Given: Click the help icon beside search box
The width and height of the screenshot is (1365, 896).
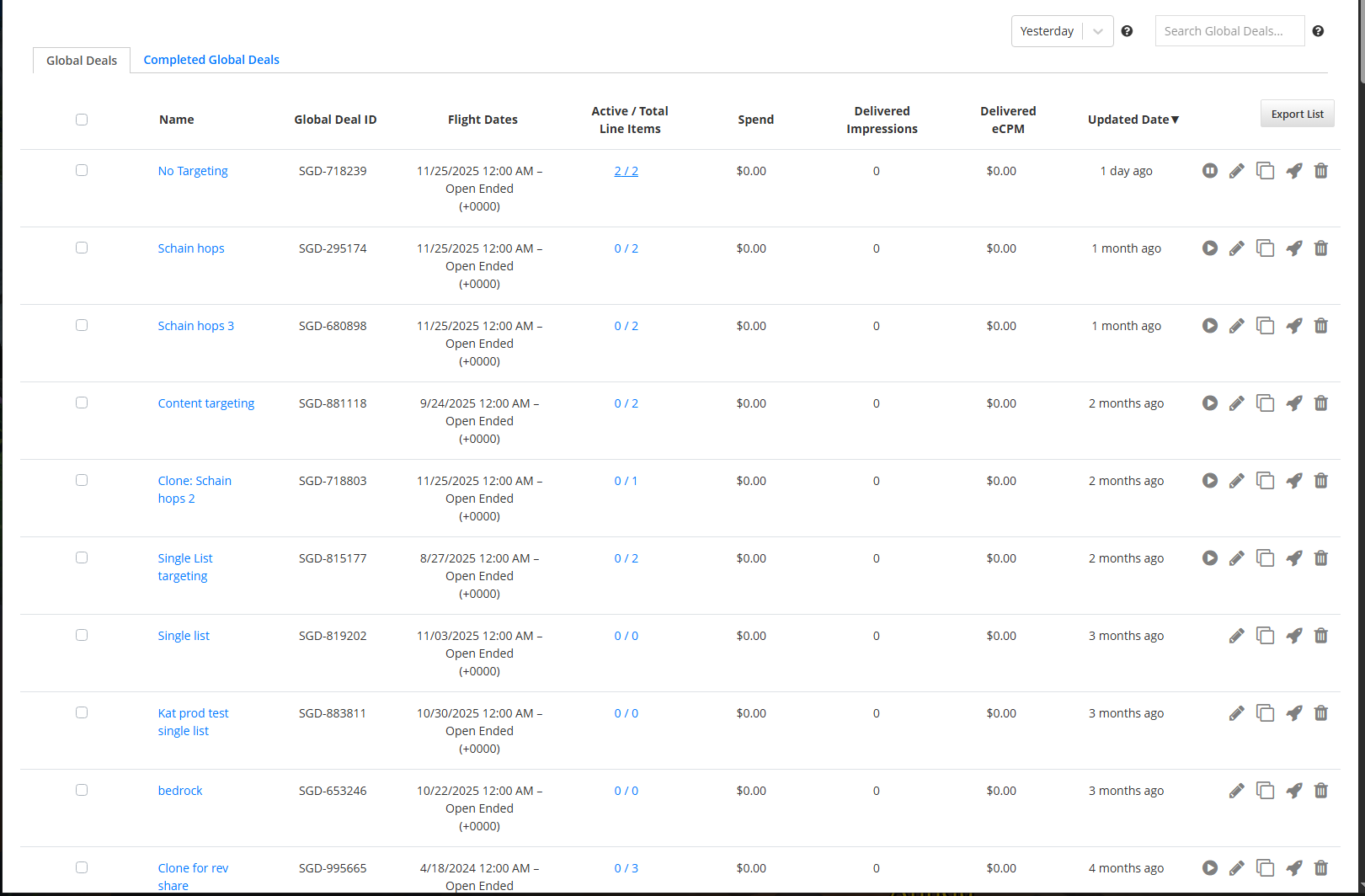Looking at the screenshot, I should click(1318, 31).
